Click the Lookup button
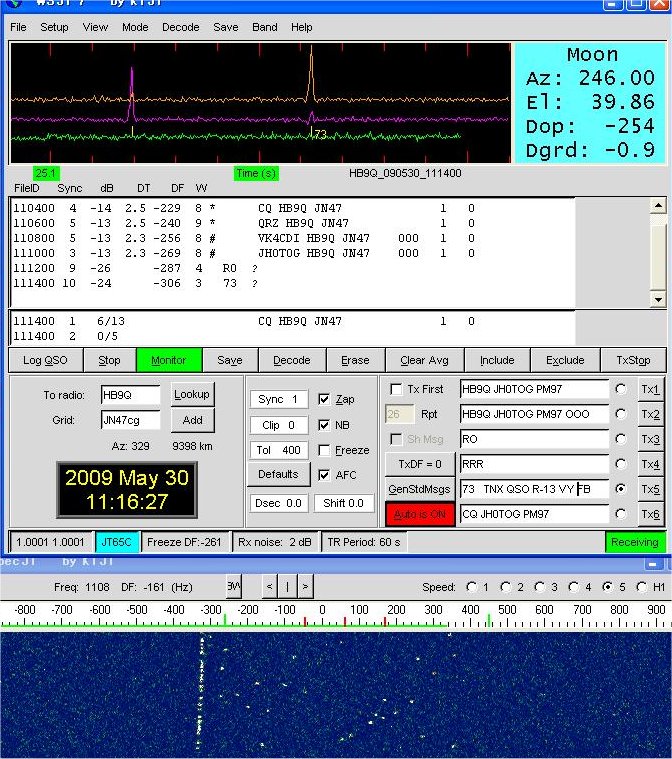672x759 pixels. (x=192, y=395)
